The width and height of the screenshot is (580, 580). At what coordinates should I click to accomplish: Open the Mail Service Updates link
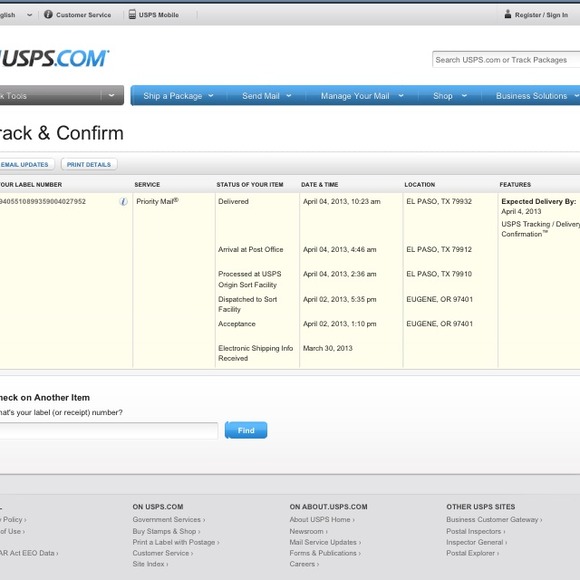(325, 542)
